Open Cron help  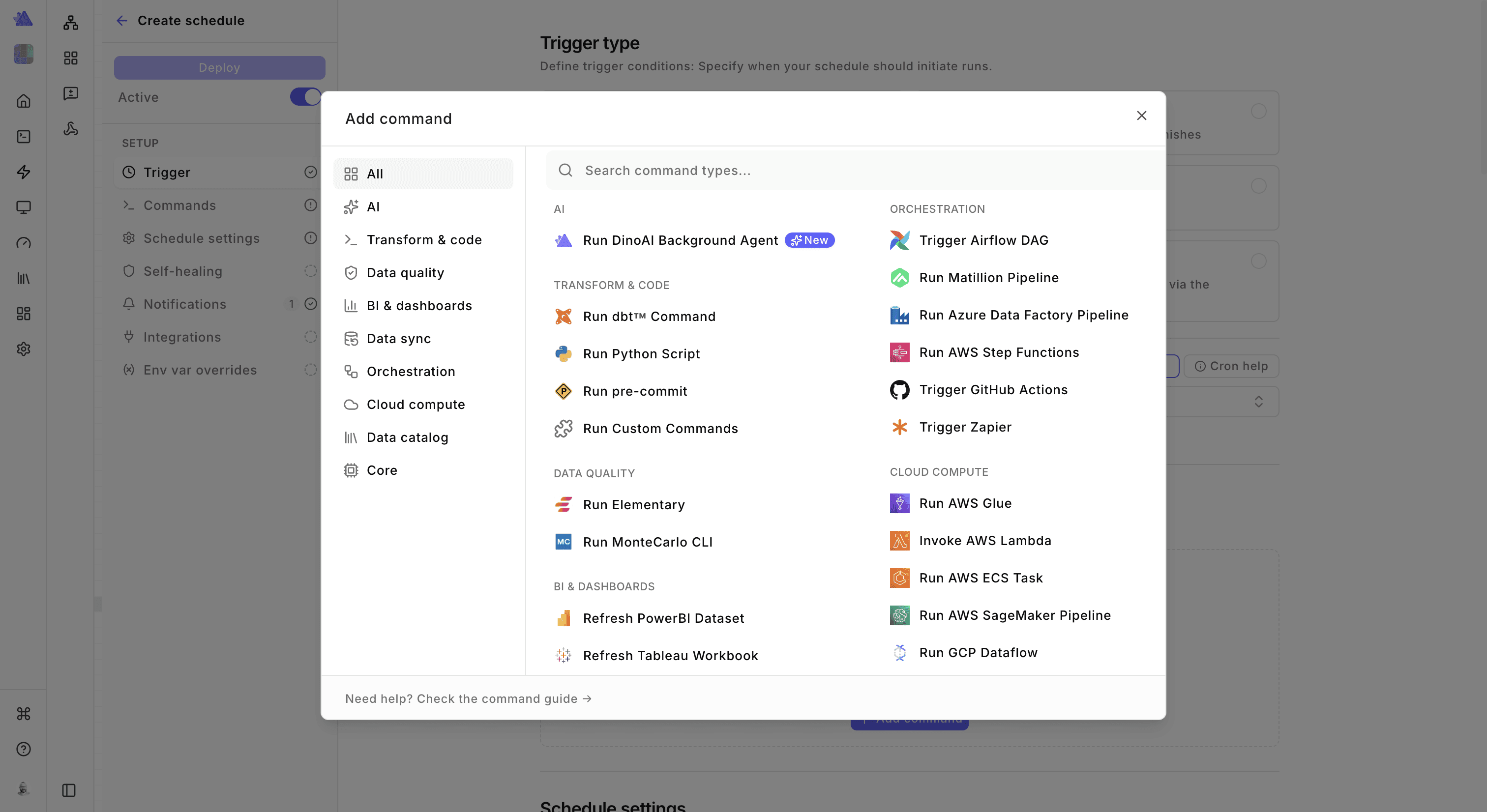pos(1231,367)
